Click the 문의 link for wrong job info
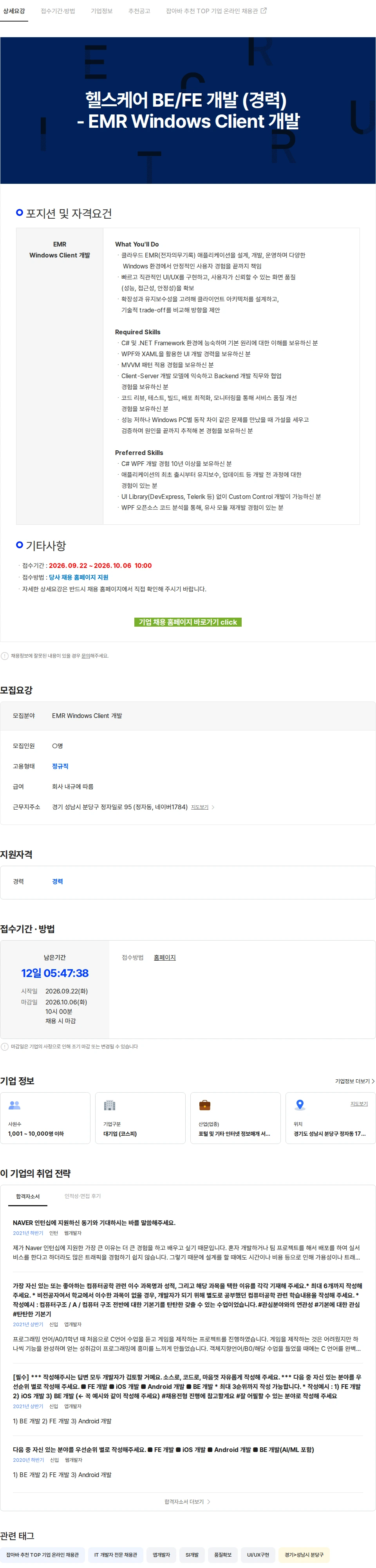The width and height of the screenshot is (376, 1568). [x=86, y=656]
